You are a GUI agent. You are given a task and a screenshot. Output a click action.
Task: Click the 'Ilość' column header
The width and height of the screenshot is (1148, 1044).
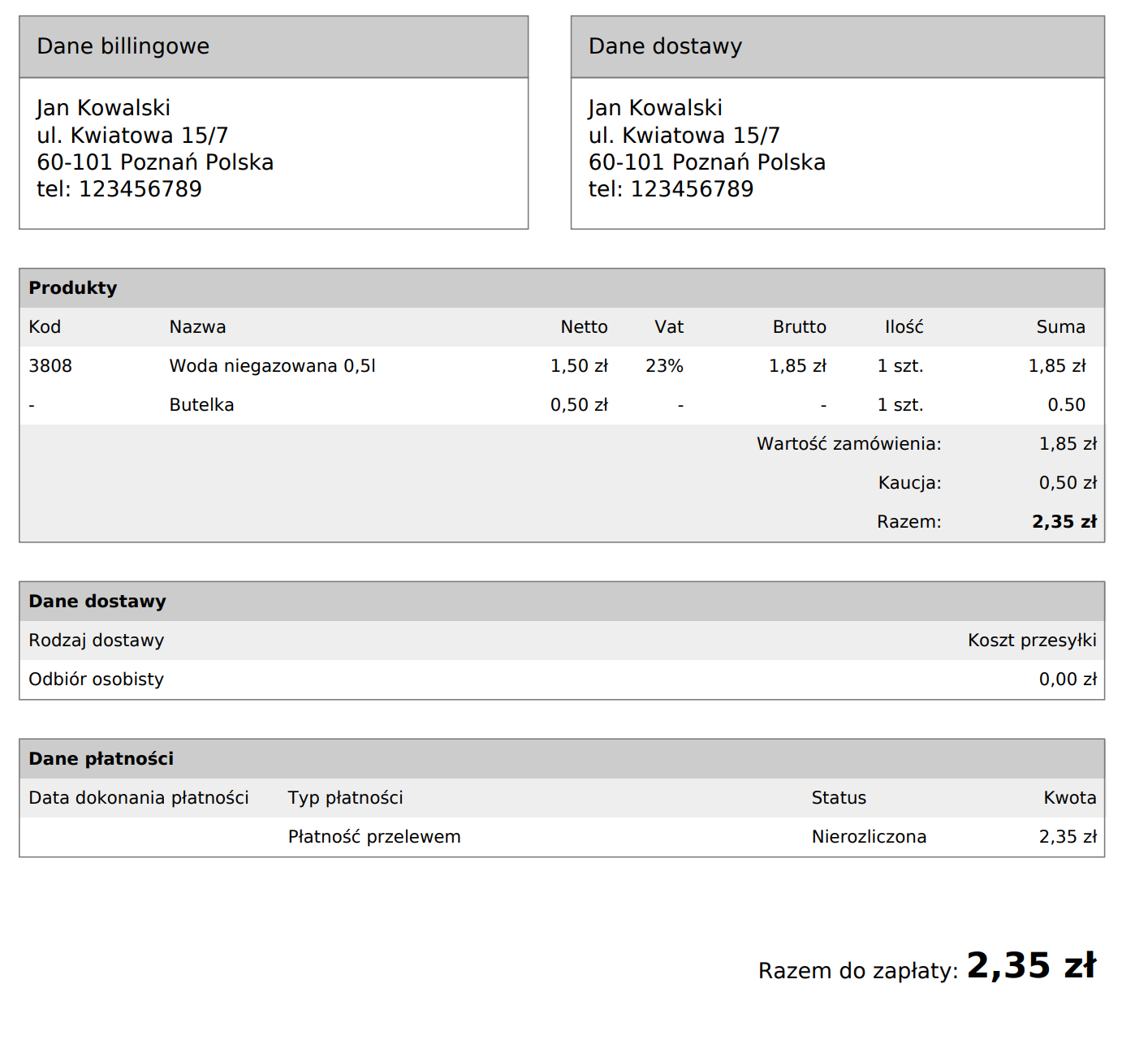click(x=904, y=327)
